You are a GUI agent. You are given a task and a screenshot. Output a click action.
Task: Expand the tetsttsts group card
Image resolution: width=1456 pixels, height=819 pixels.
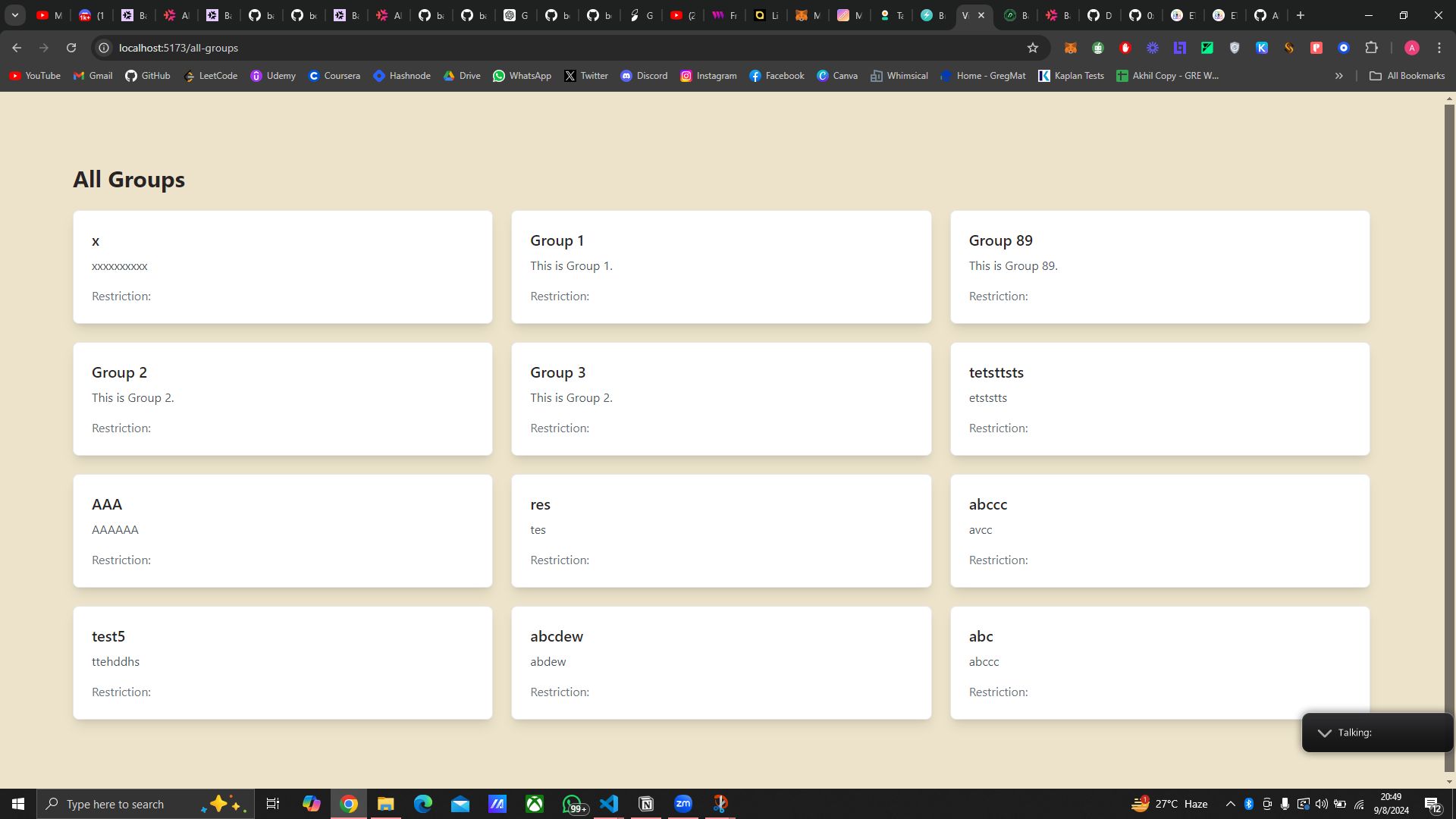point(1160,398)
